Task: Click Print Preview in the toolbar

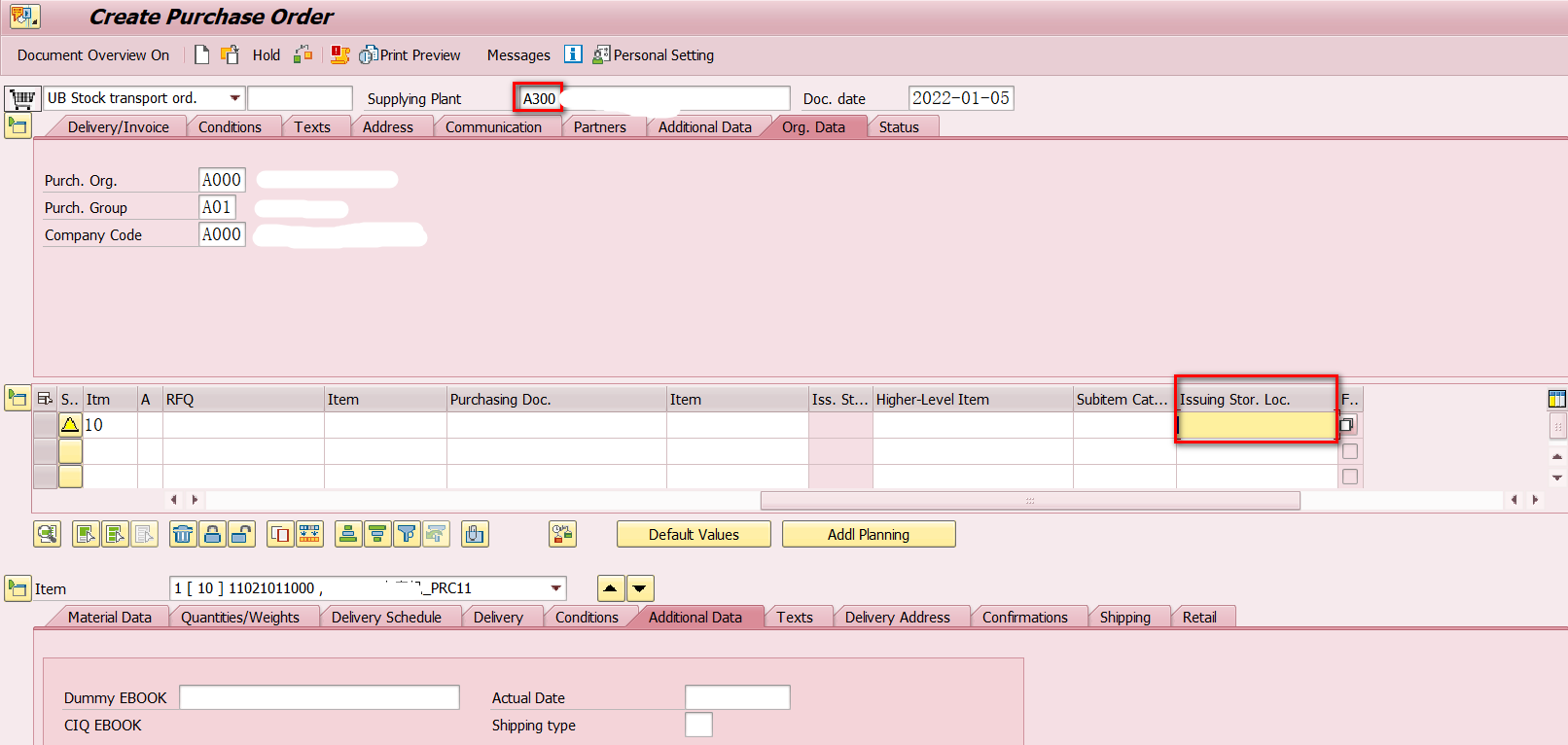Action: (x=410, y=55)
